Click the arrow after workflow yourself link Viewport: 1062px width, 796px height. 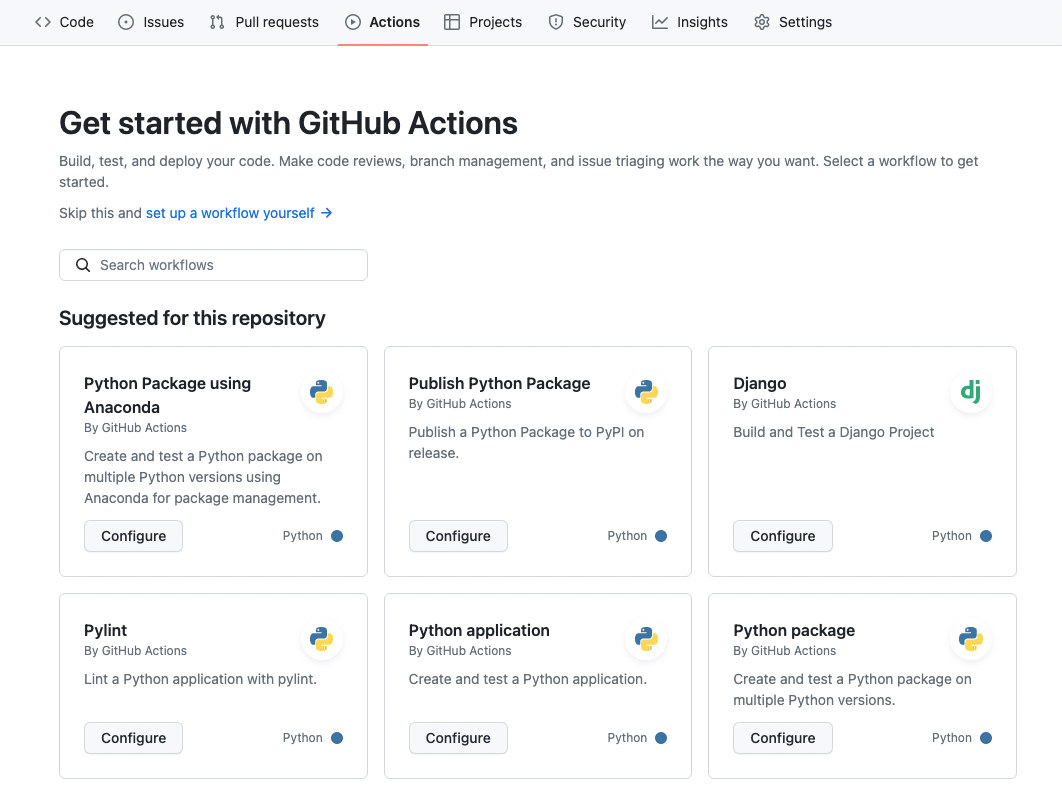click(x=326, y=213)
